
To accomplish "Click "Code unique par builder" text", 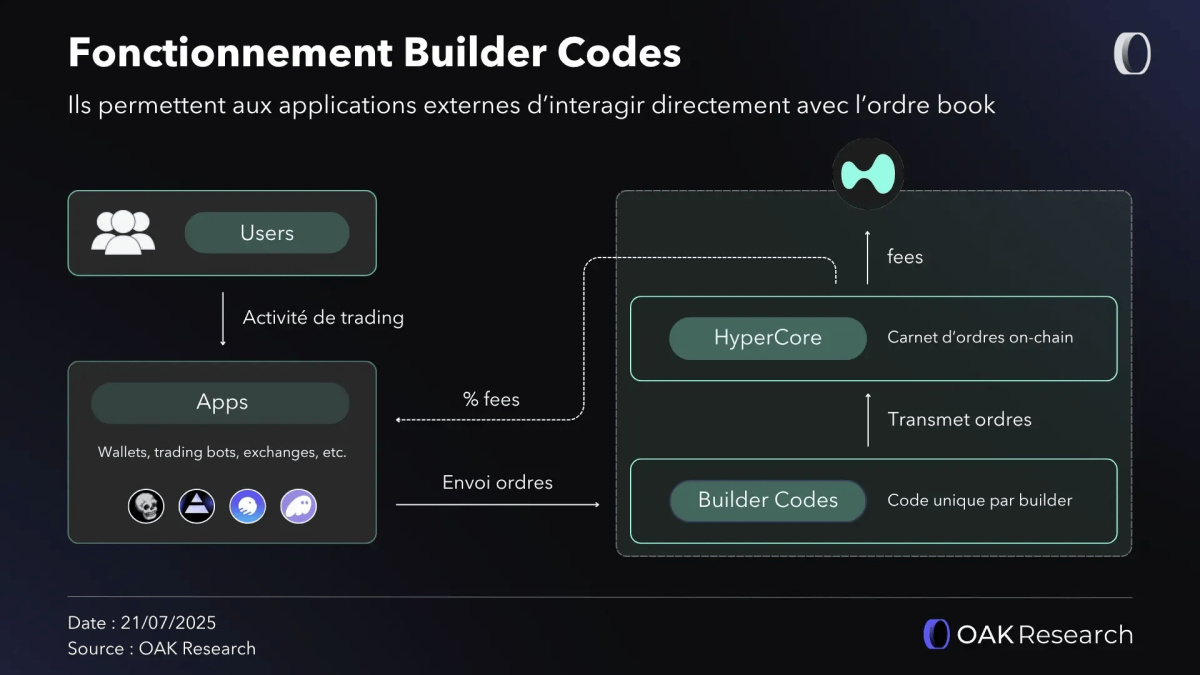I will coord(980,500).
